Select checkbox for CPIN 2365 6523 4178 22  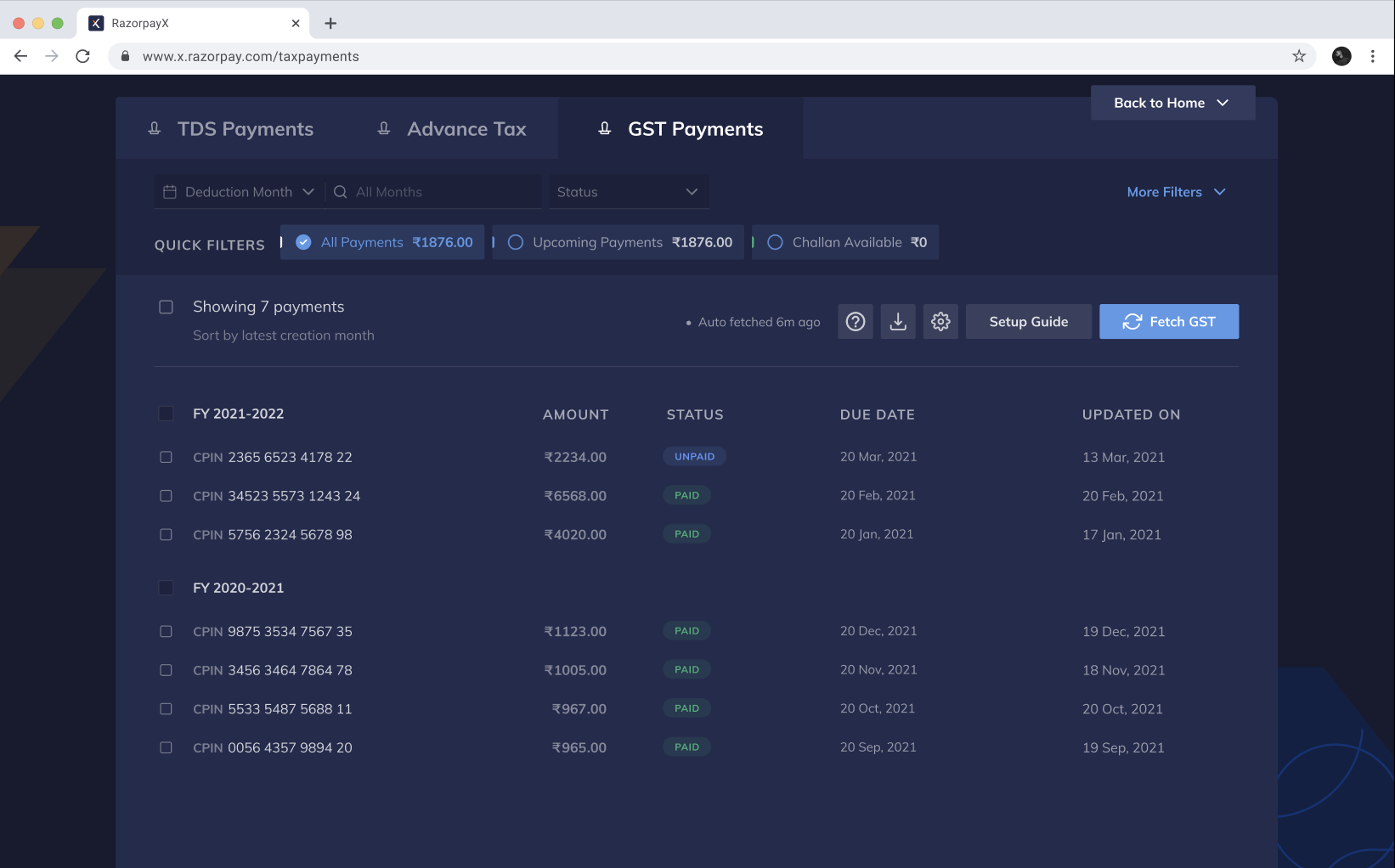(166, 457)
